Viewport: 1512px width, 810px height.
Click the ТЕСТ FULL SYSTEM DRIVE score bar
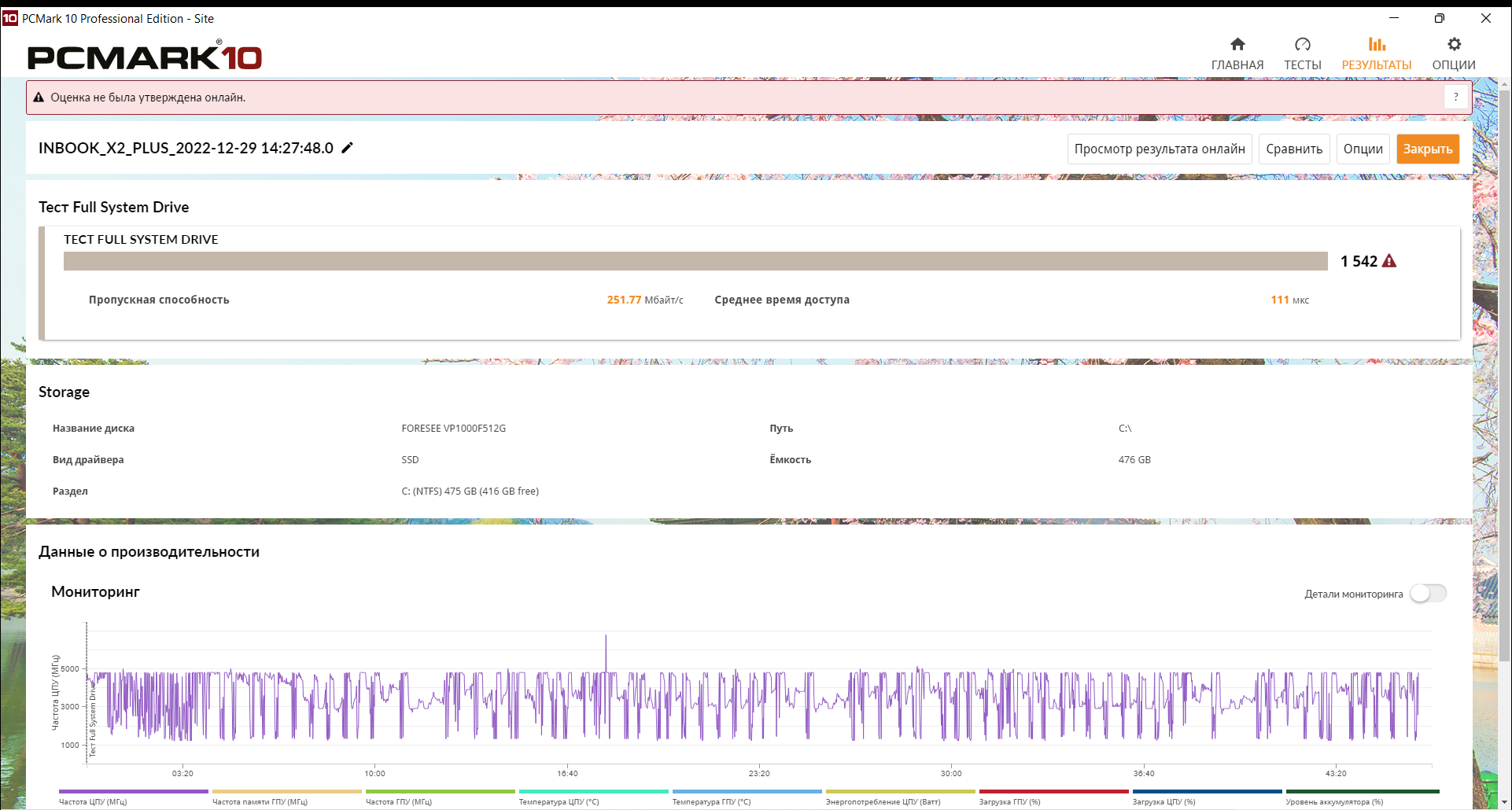(x=695, y=261)
